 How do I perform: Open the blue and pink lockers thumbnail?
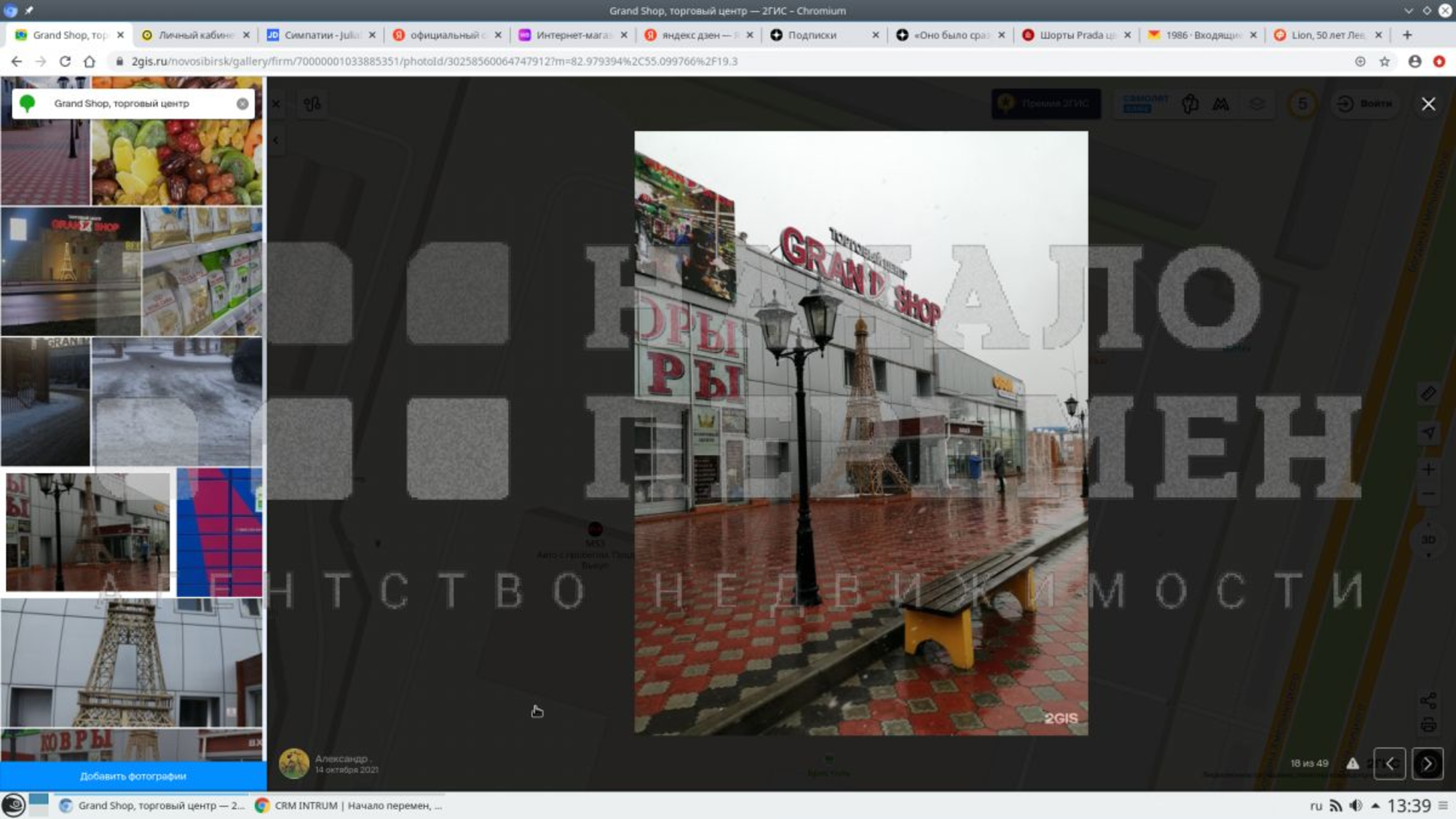(219, 532)
